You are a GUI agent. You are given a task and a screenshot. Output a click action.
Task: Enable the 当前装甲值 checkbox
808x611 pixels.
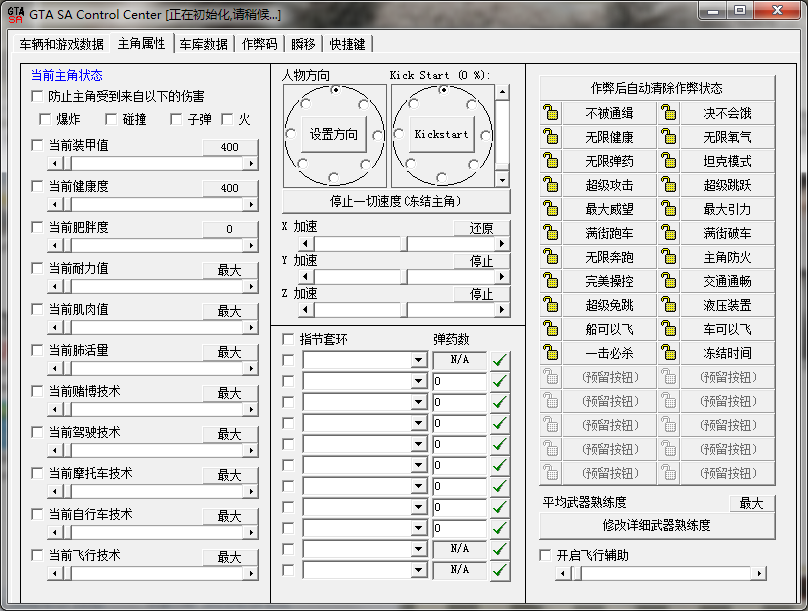(37, 145)
